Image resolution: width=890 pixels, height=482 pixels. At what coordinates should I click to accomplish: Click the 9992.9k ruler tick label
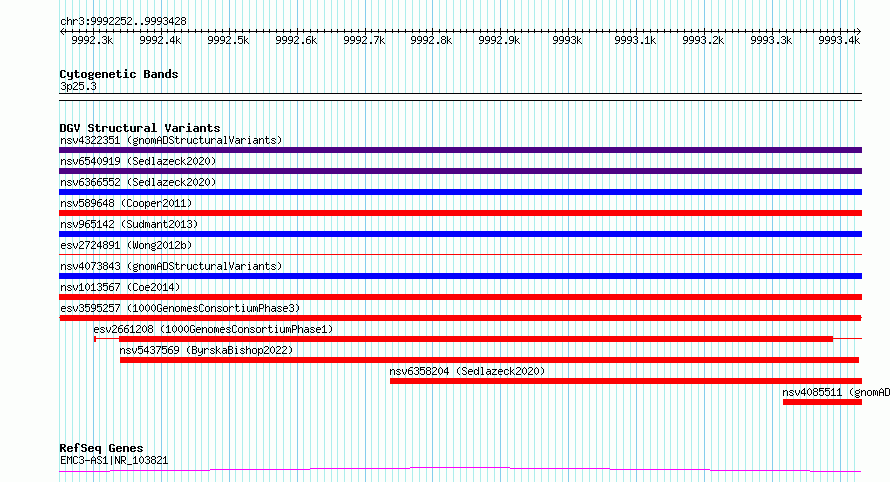[499, 40]
